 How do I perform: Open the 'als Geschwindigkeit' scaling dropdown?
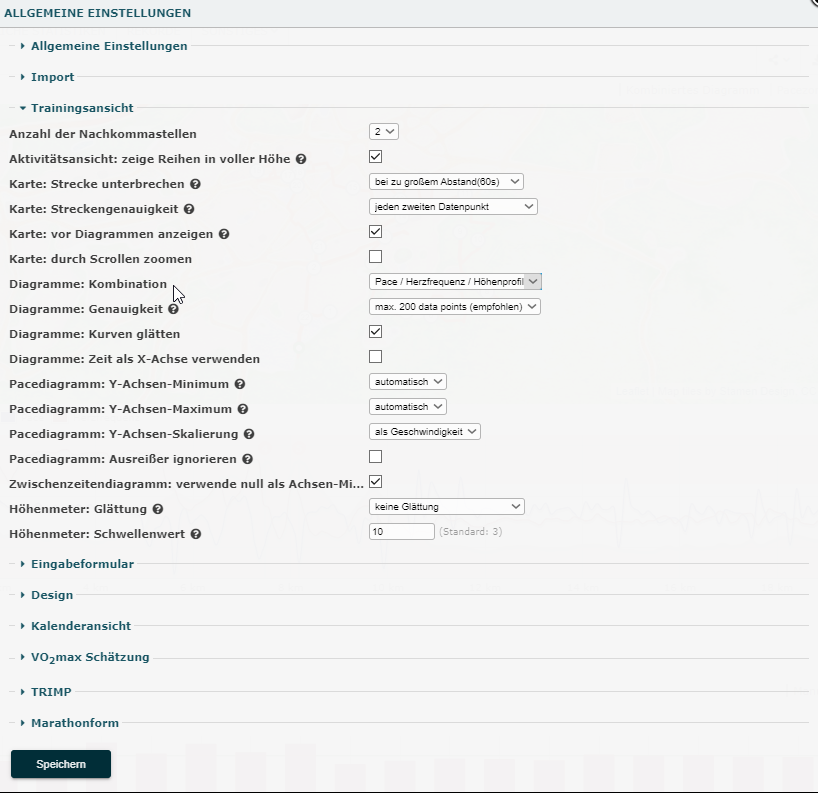(425, 432)
